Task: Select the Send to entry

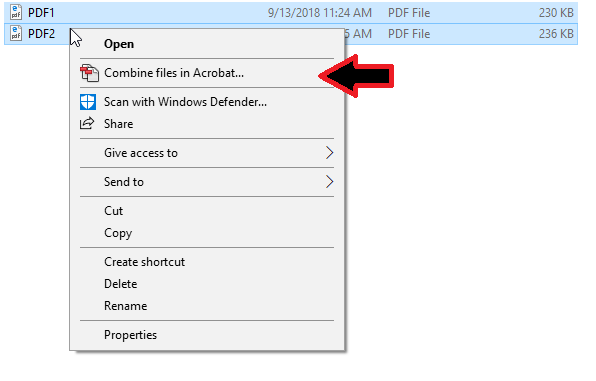Action: click(x=124, y=182)
